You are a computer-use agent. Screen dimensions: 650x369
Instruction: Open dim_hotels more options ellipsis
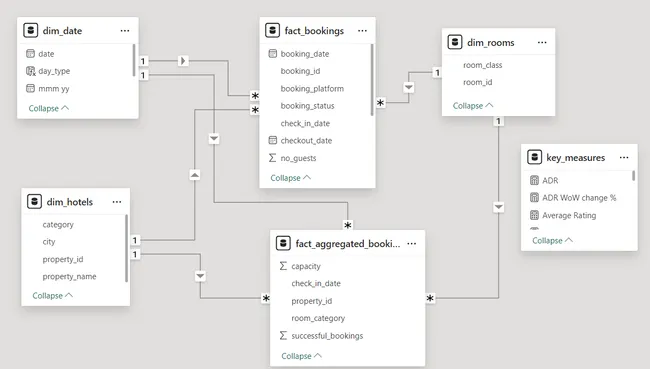pos(117,202)
